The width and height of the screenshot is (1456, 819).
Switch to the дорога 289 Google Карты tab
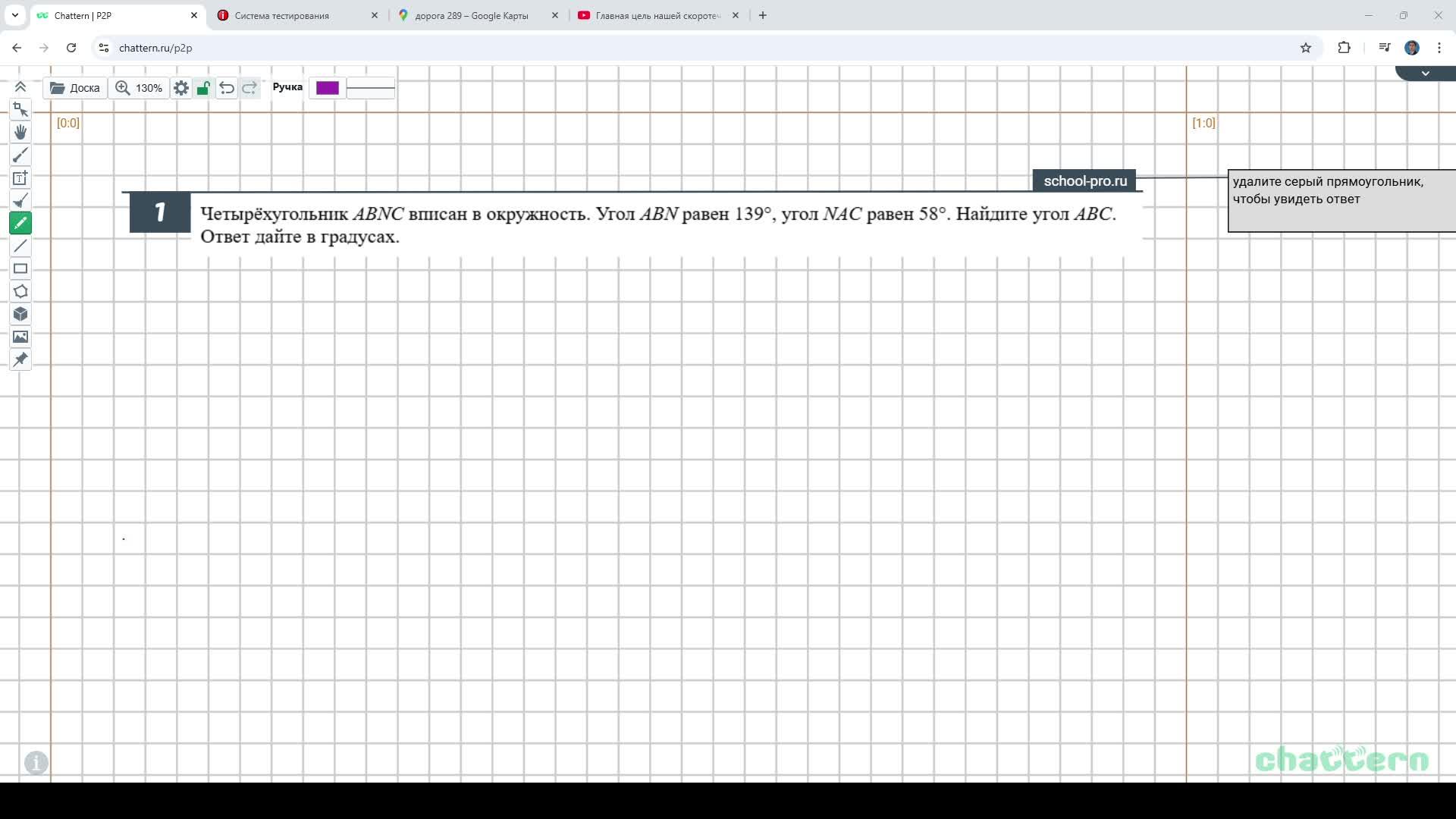pos(478,15)
